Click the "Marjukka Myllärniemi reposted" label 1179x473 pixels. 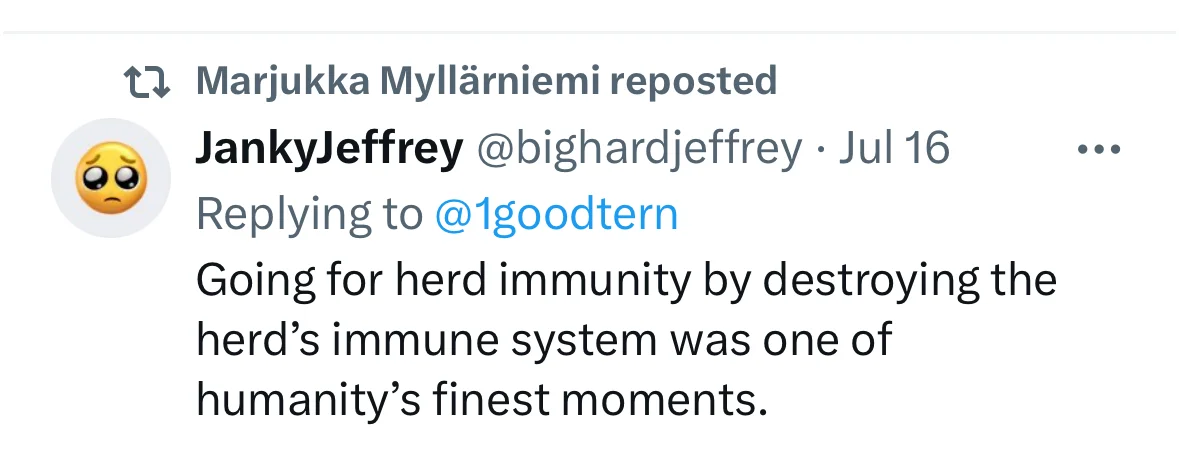(x=486, y=81)
